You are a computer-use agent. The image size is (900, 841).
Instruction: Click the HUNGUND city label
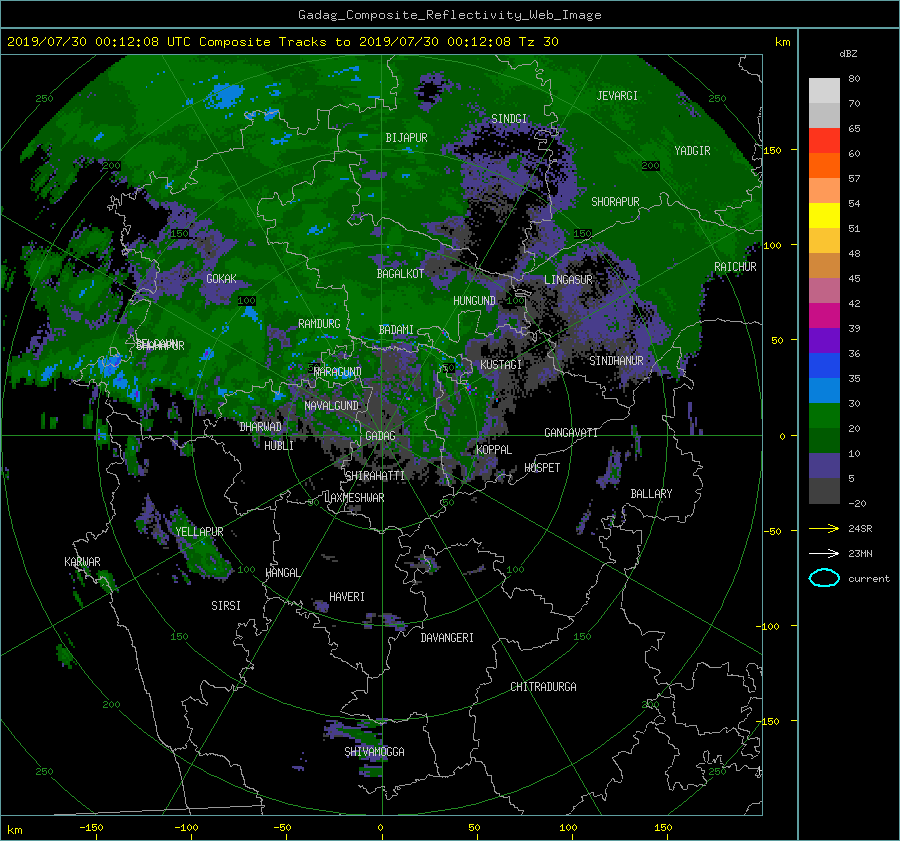(474, 301)
